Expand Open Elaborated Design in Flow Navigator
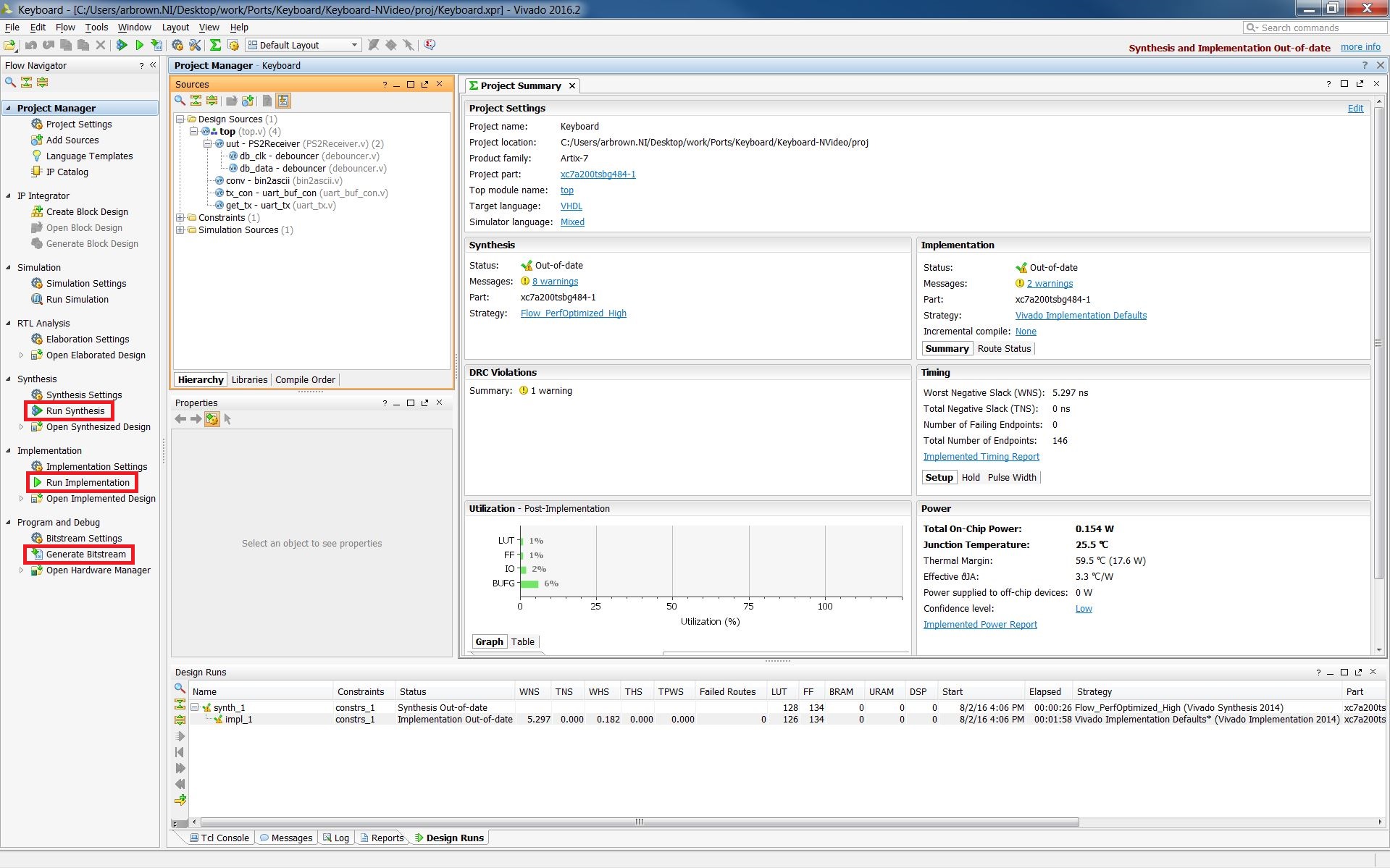1390x868 pixels. [21, 355]
